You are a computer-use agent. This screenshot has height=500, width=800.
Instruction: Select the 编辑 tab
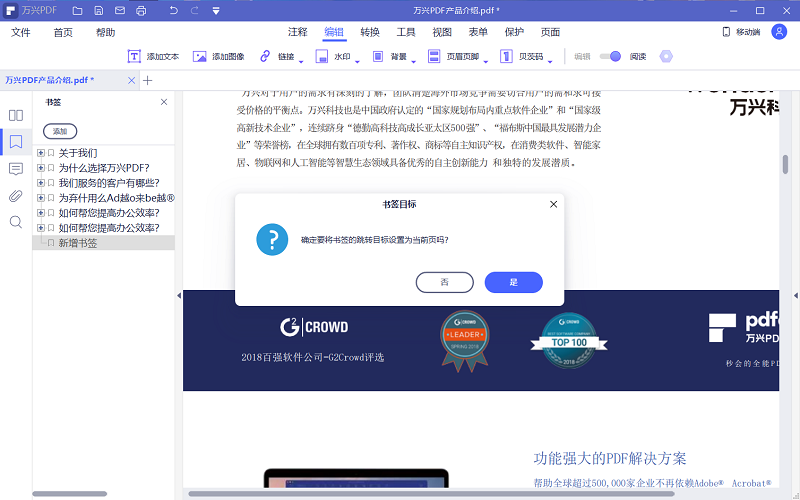[334, 32]
